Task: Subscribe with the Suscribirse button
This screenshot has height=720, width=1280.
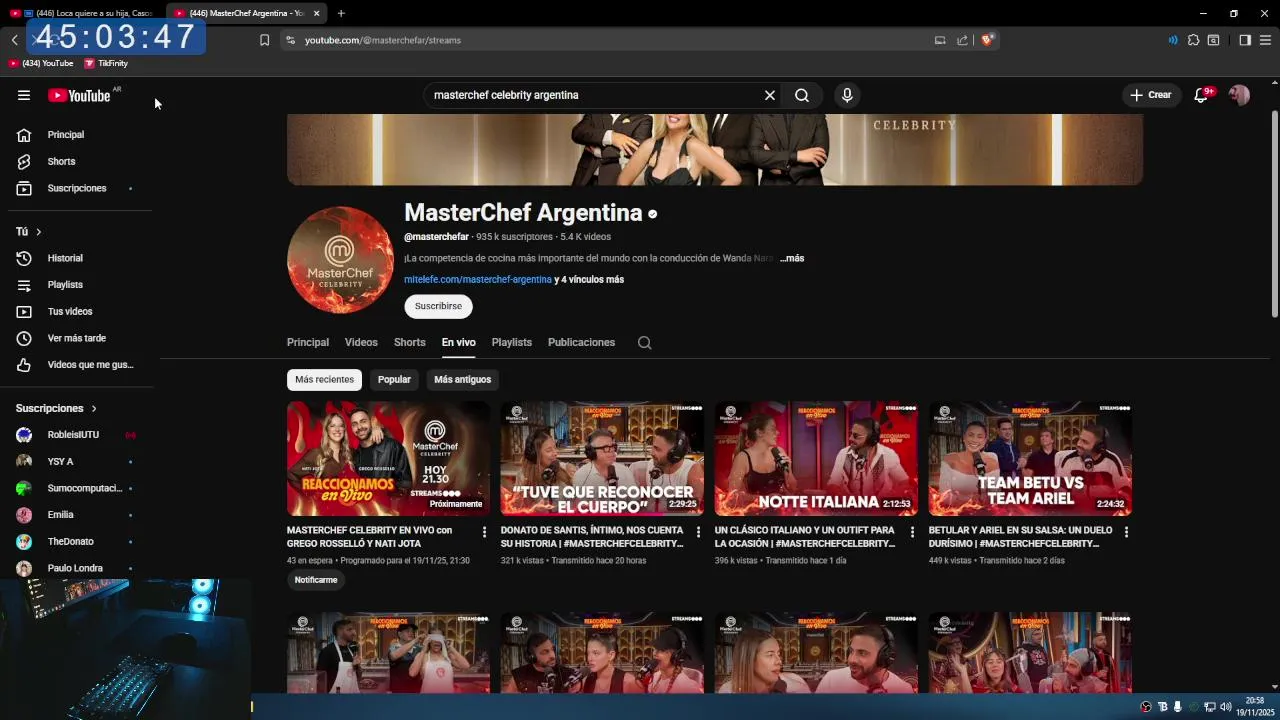Action: (438, 306)
